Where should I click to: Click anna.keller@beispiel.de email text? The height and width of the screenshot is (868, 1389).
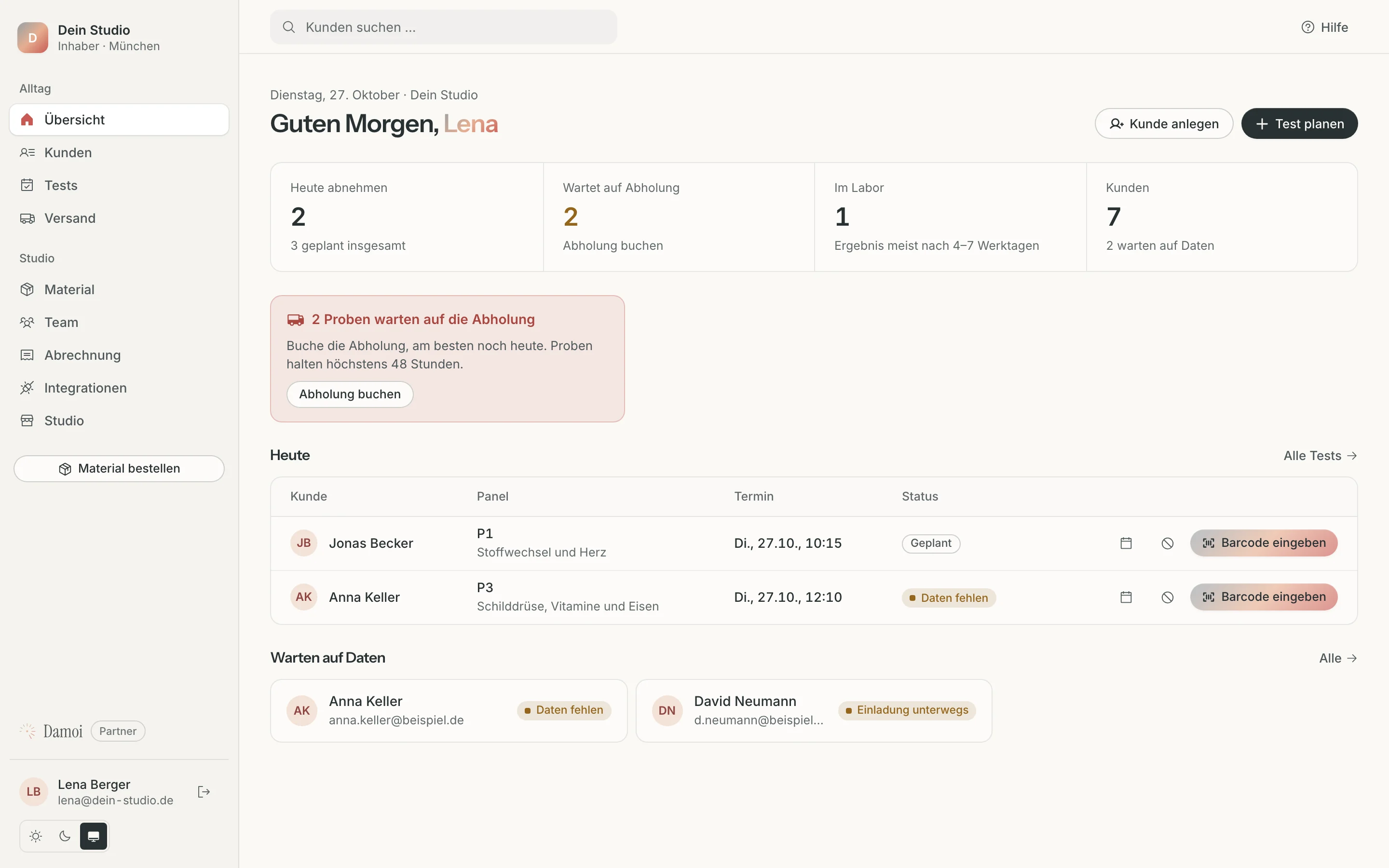pyautogui.click(x=396, y=720)
